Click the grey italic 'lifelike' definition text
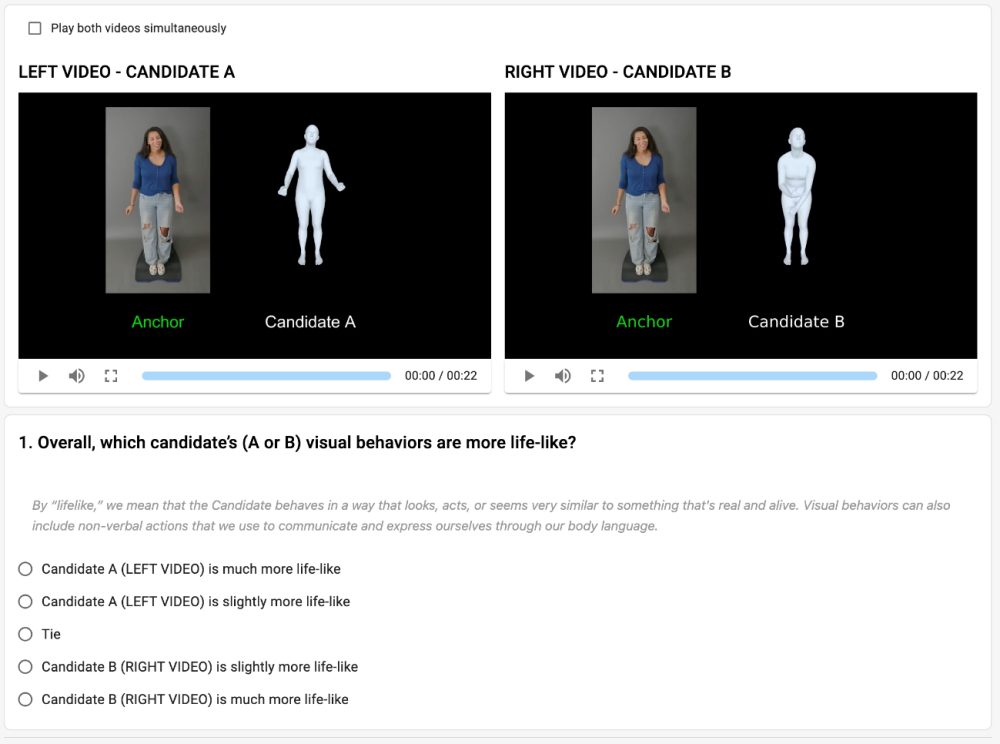This screenshot has height=744, width=1000. tap(491, 516)
